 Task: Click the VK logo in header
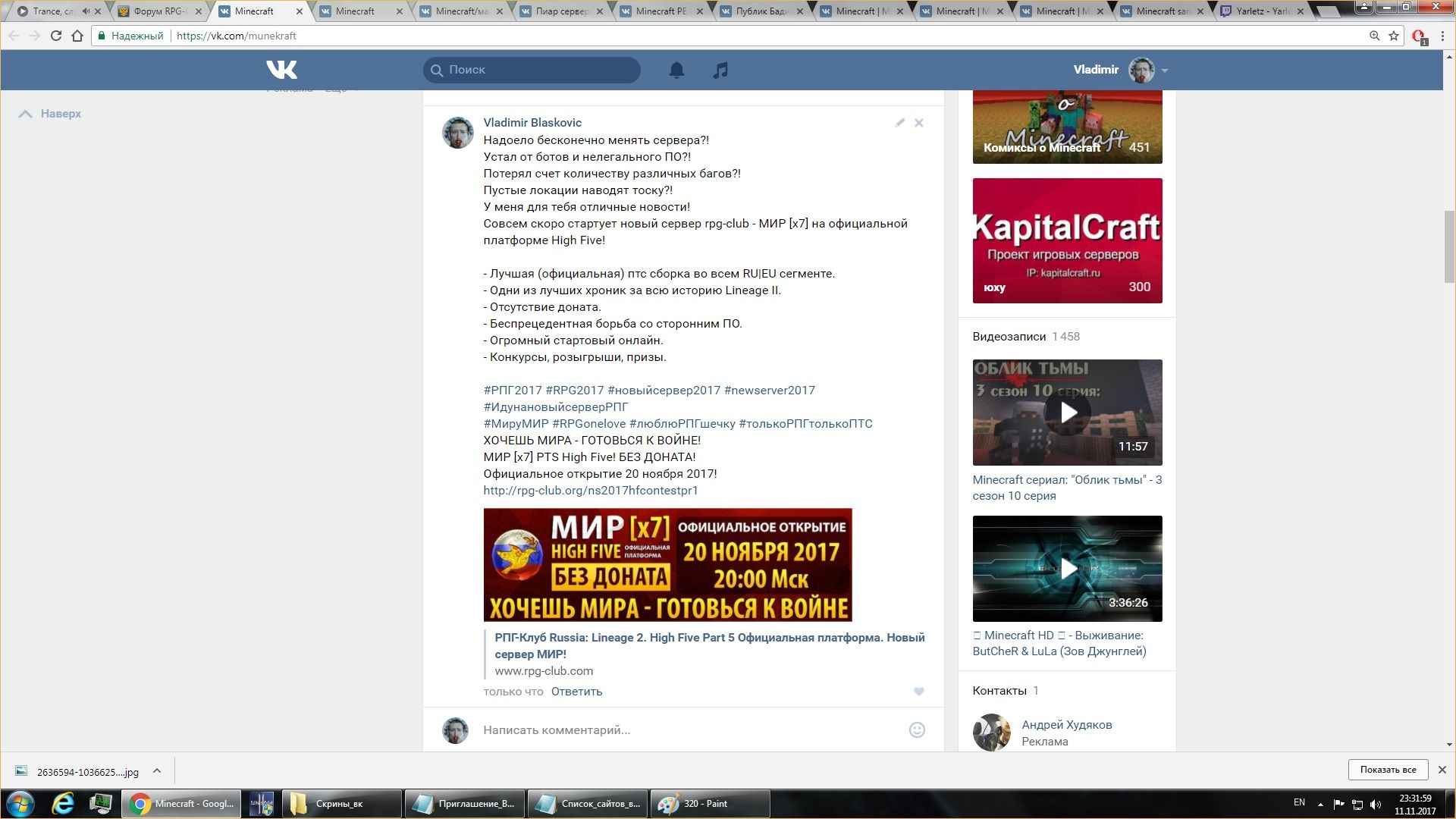[281, 70]
